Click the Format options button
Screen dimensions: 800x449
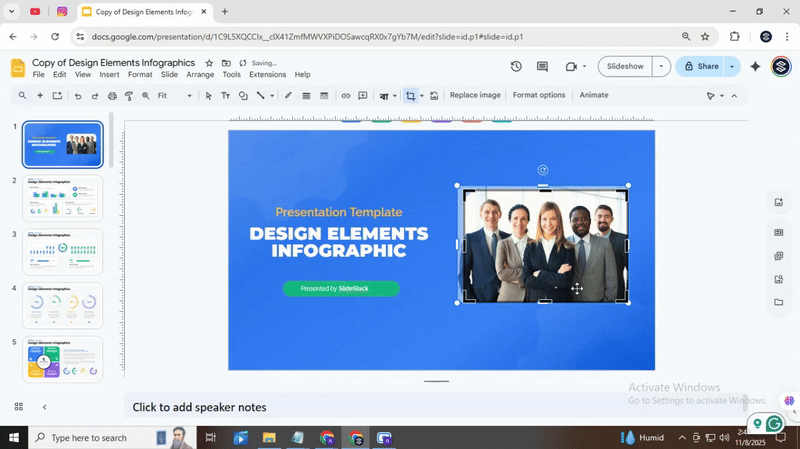(539, 96)
